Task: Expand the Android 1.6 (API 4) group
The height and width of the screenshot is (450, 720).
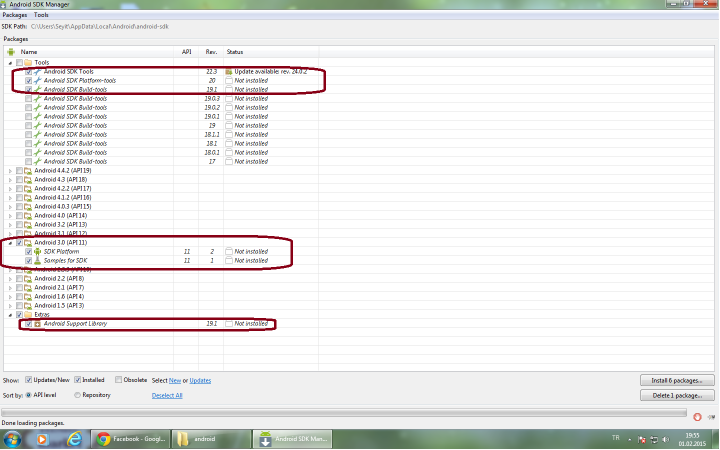Action: click(10, 297)
